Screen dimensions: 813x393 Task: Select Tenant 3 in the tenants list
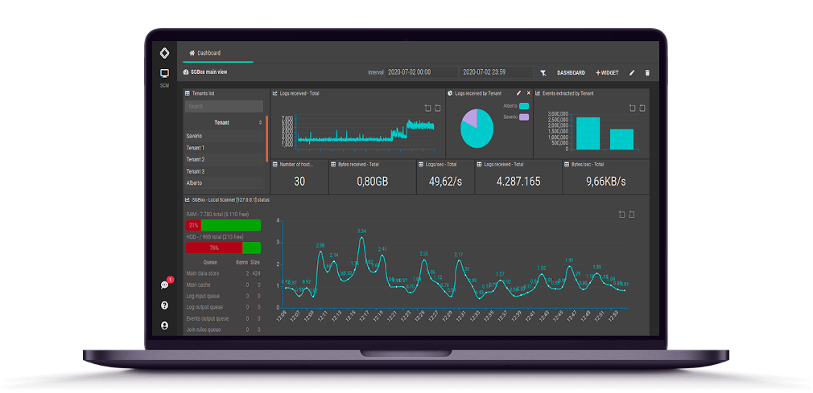[x=224, y=172]
